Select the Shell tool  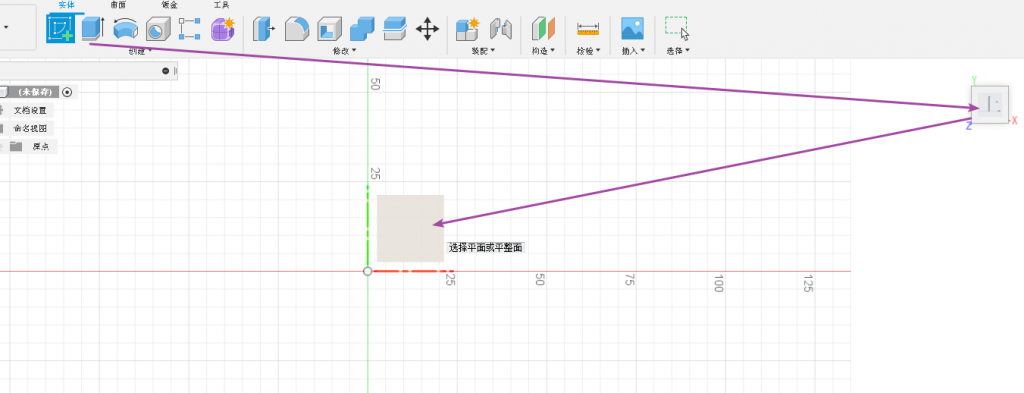click(x=330, y=29)
